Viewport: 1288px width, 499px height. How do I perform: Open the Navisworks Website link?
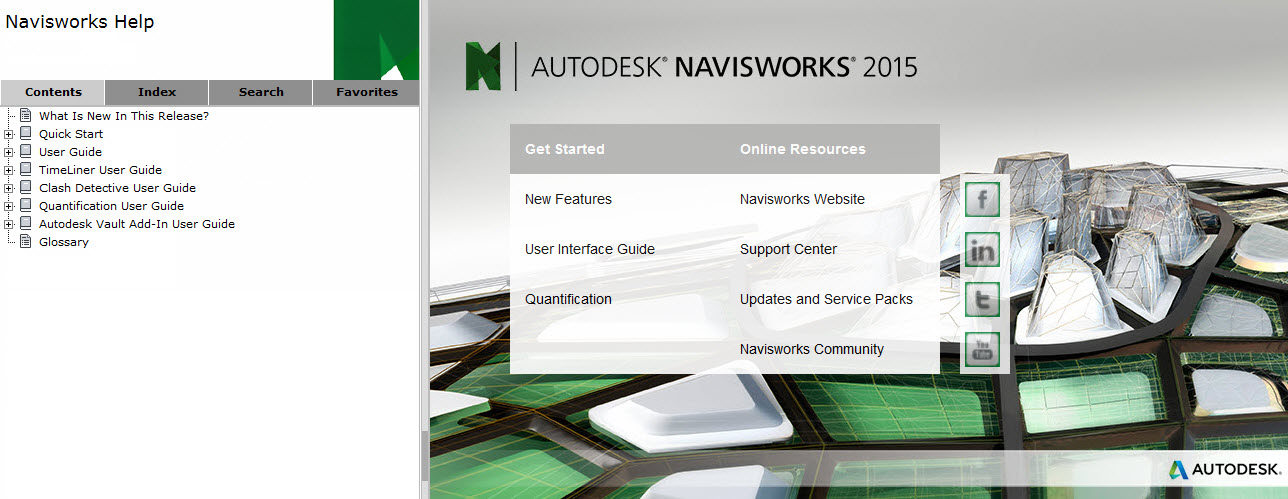pyautogui.click(x=802, y=199)
